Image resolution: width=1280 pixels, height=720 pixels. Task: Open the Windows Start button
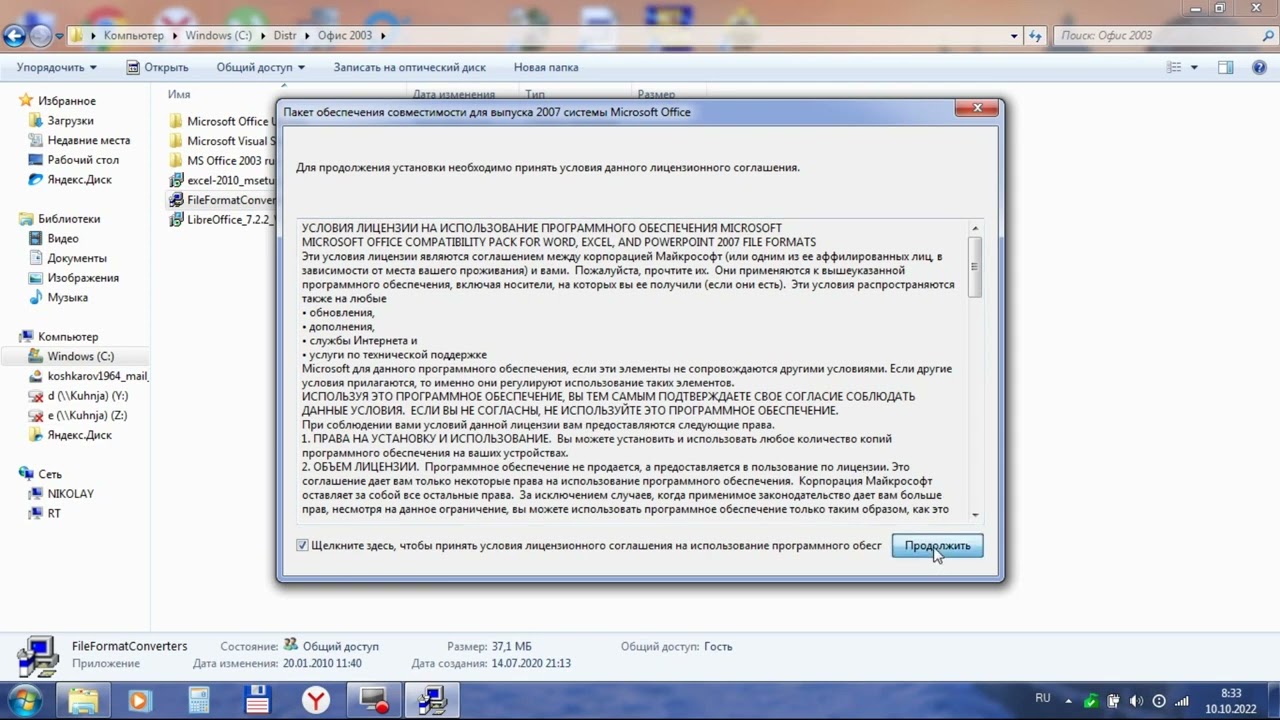point(25,700)
